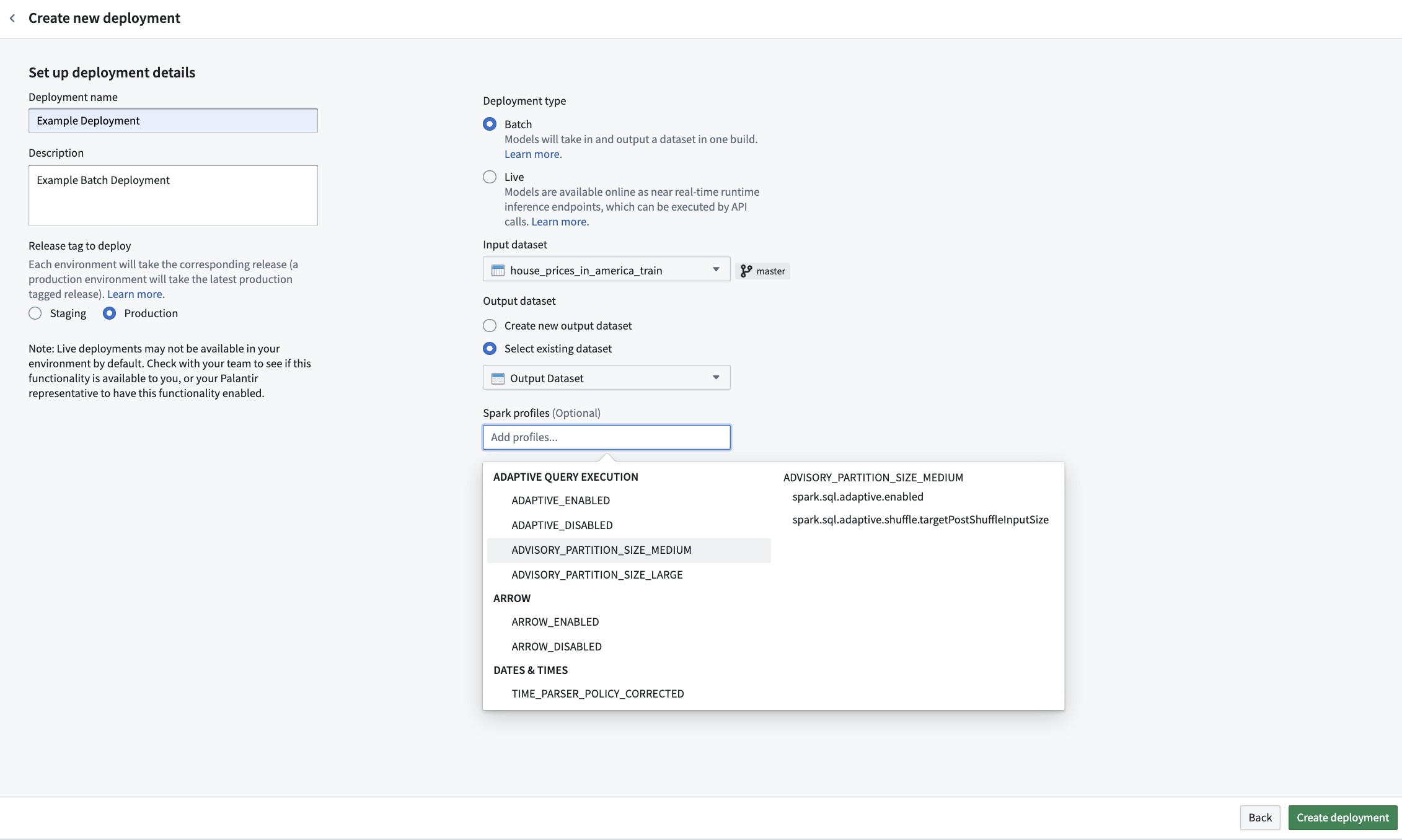
Task: Click the master branch tag
Action: coord(762,271)
